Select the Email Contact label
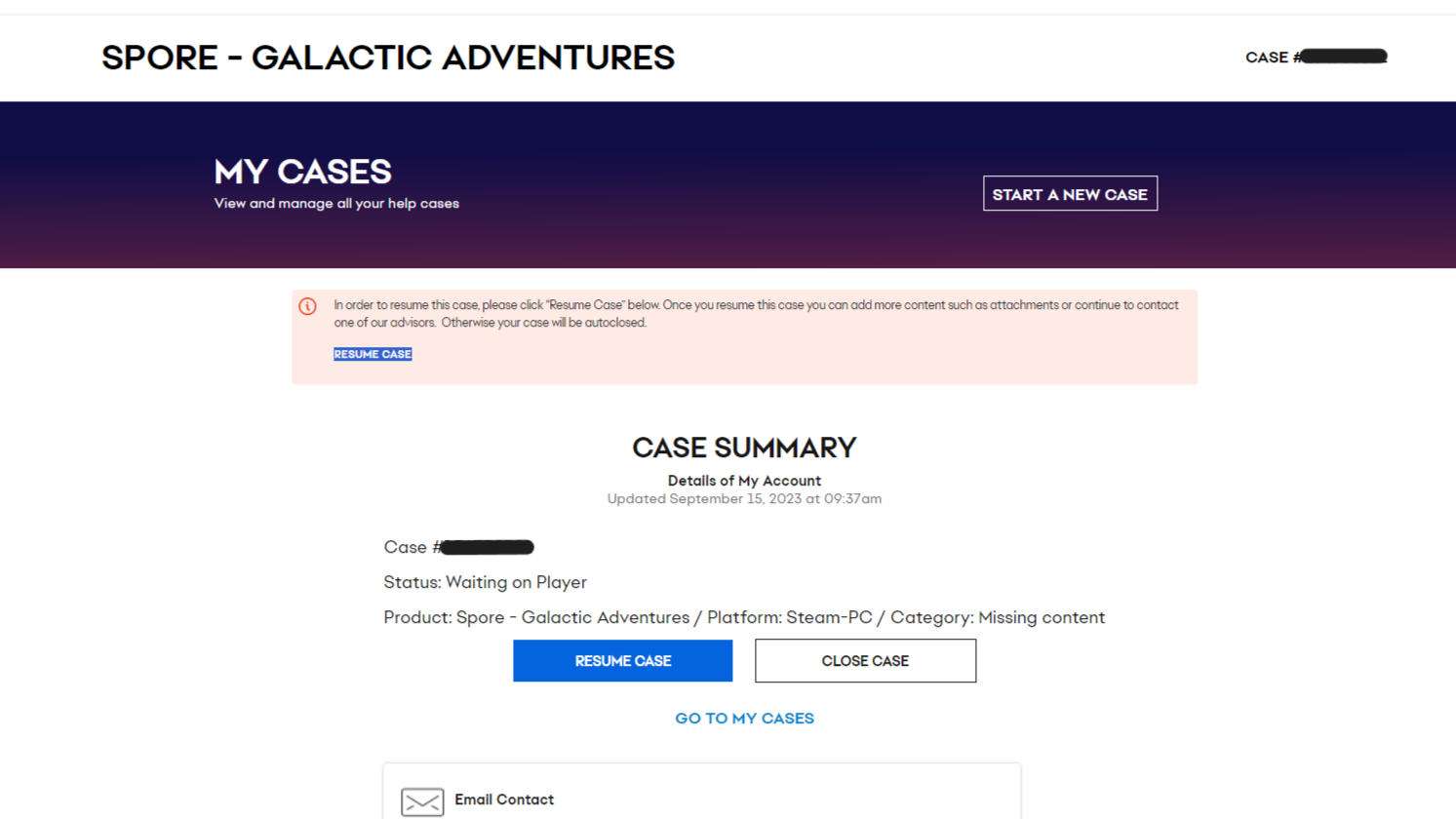This screenshot has height=819, width=1456. tap(504, 799)
